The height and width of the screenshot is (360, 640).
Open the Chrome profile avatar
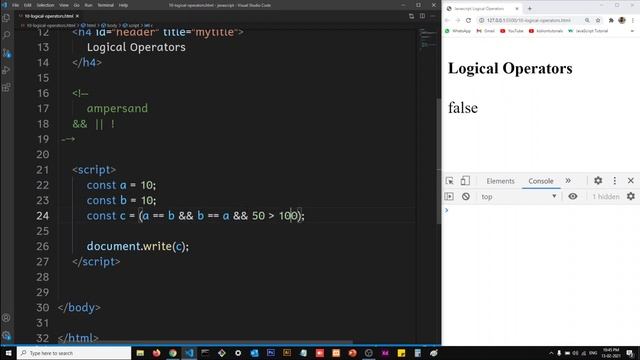[622, 20]
